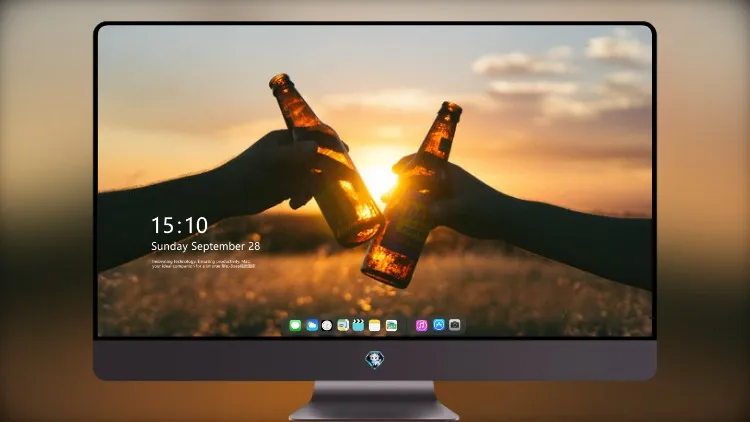This screenshot has height=422, width=750.
Task: Open the Photos gallery icon in the dock
Action: tap(391, 326)
